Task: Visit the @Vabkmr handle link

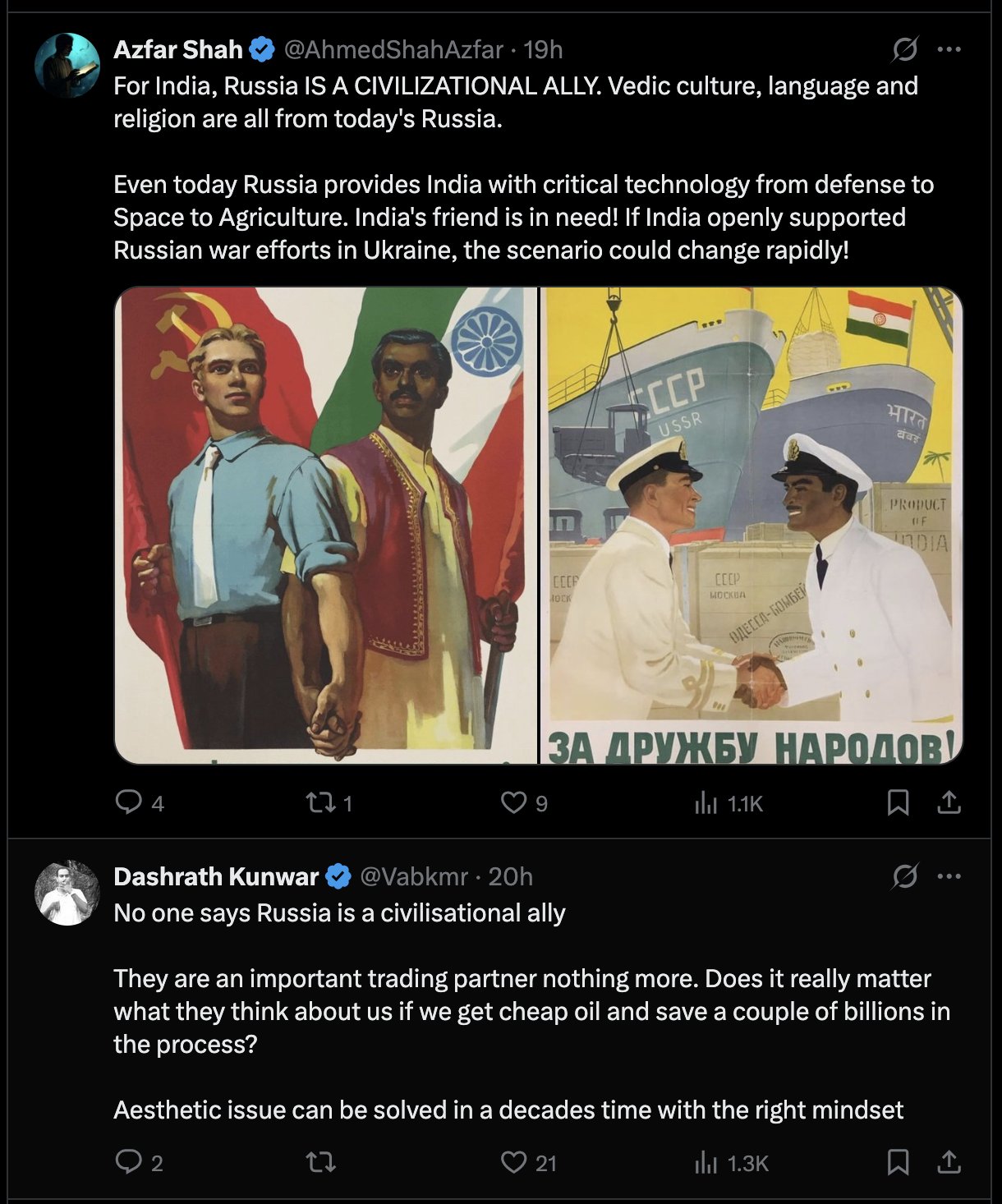Action: [414, 877]
